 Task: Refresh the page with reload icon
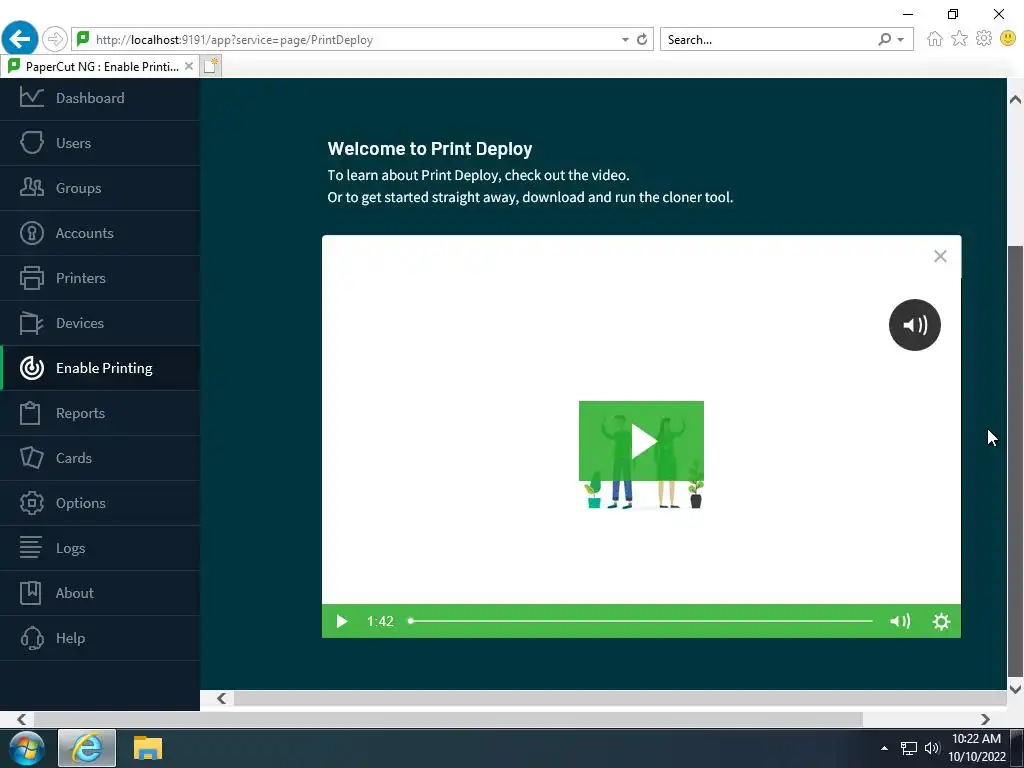[x=642, y=39]
